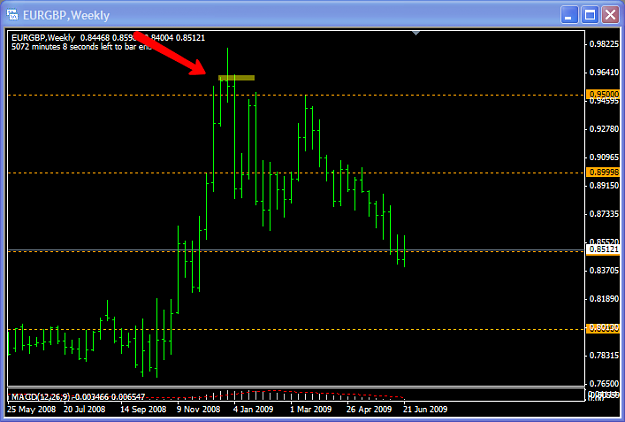Select the 0.80190 horizontal line price label

pos(602,328)
